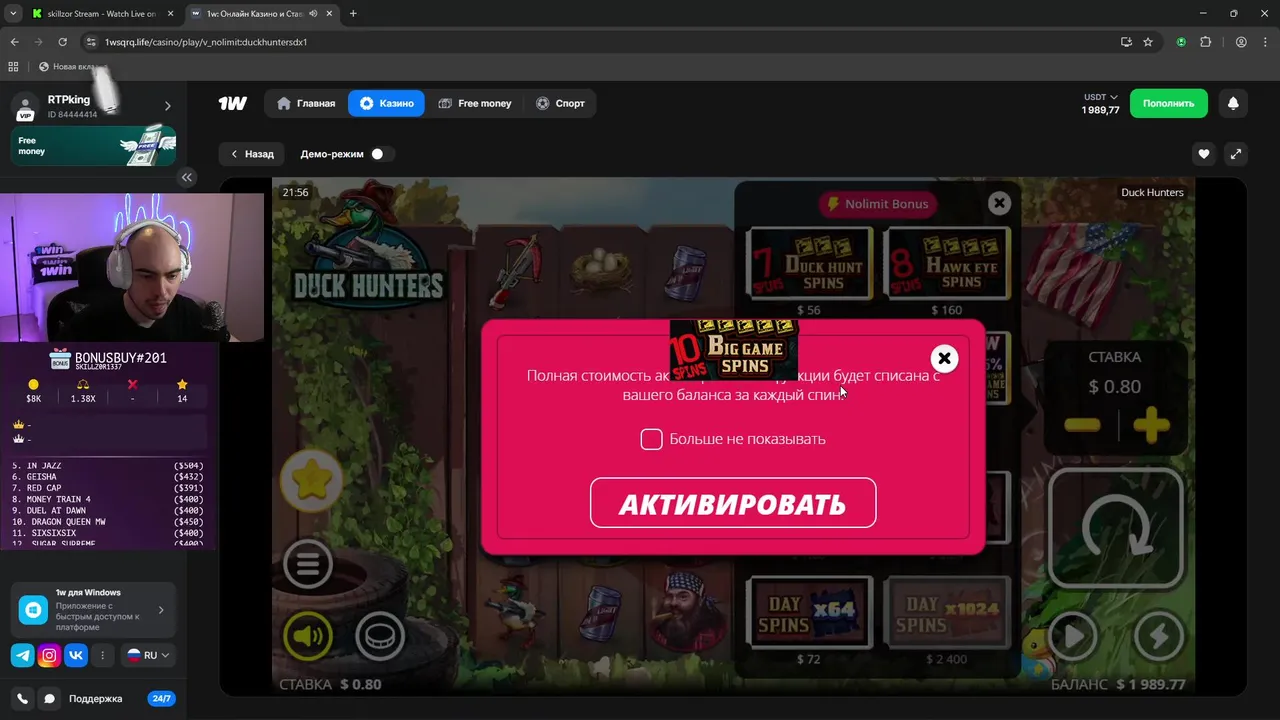The image size is (1280, 720).
Task: Open the Chrome profile avatar icon
Action: [1241, 42]
